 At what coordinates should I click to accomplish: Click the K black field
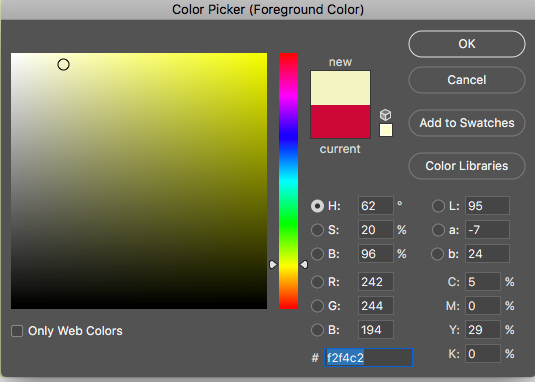pyautogui.click(x=482, y=354)
